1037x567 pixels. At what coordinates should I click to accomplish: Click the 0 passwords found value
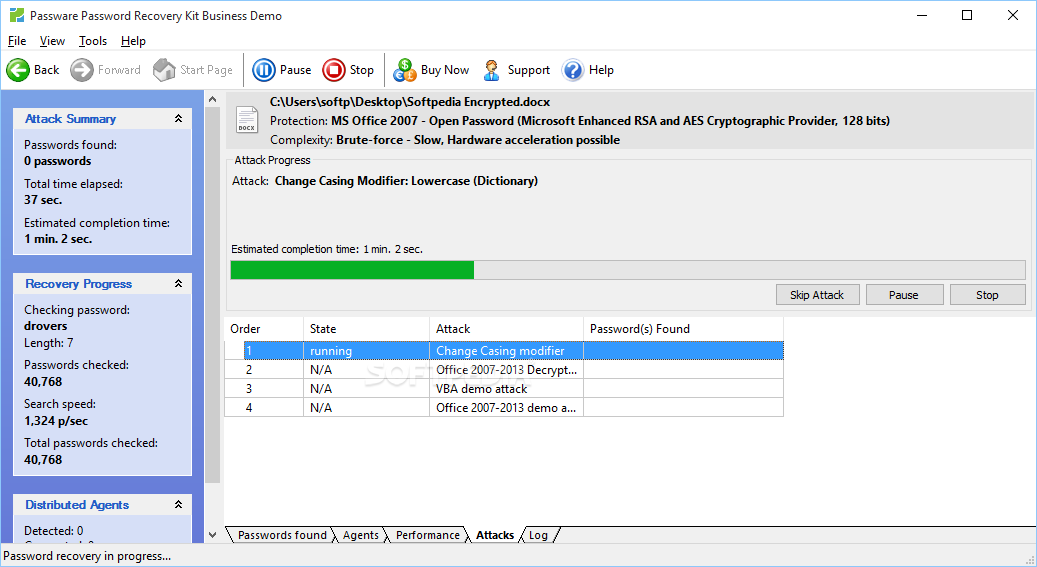click(58, 161)
